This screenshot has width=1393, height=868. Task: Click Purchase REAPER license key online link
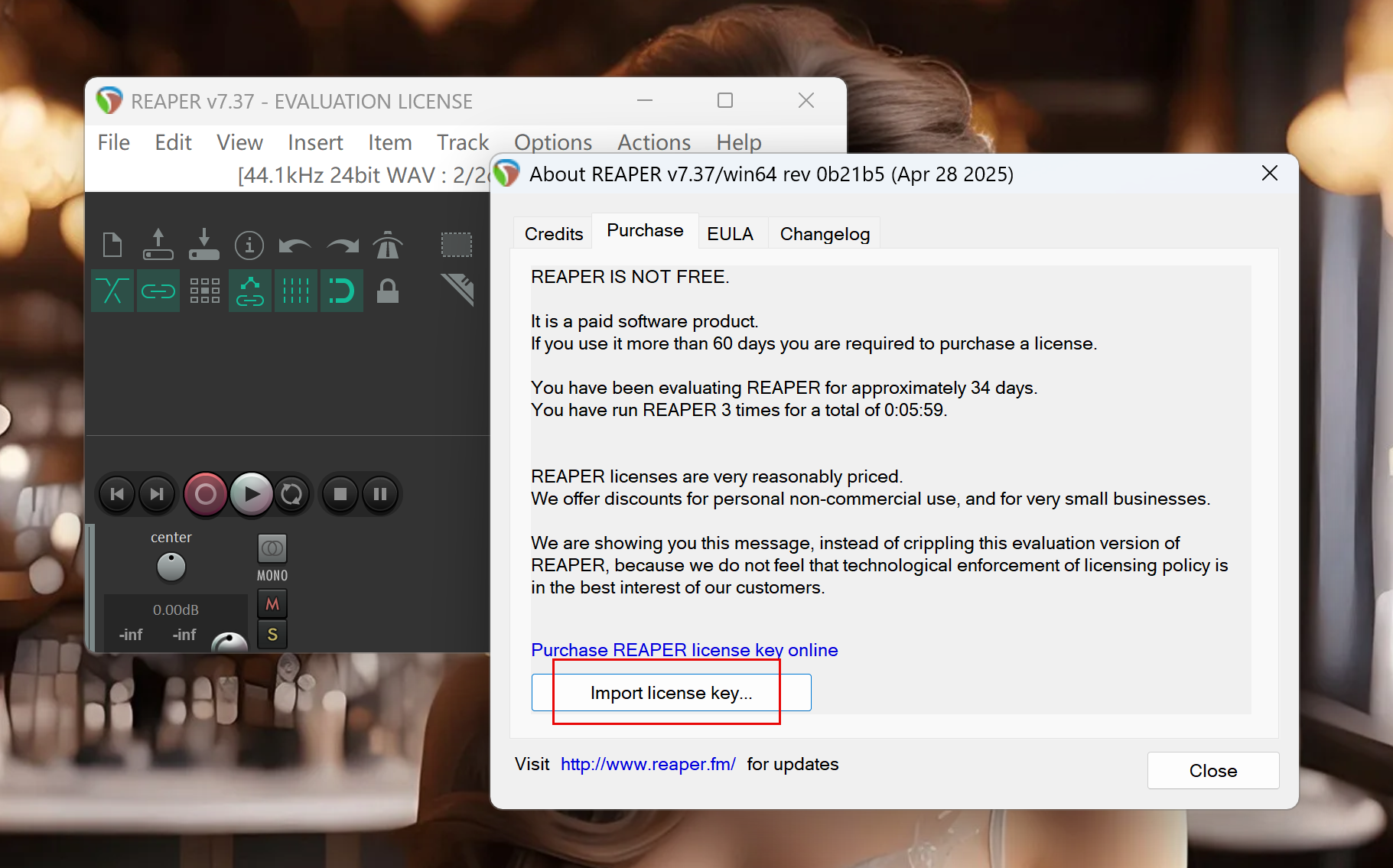pyautogui.click(x=684, y=650)
